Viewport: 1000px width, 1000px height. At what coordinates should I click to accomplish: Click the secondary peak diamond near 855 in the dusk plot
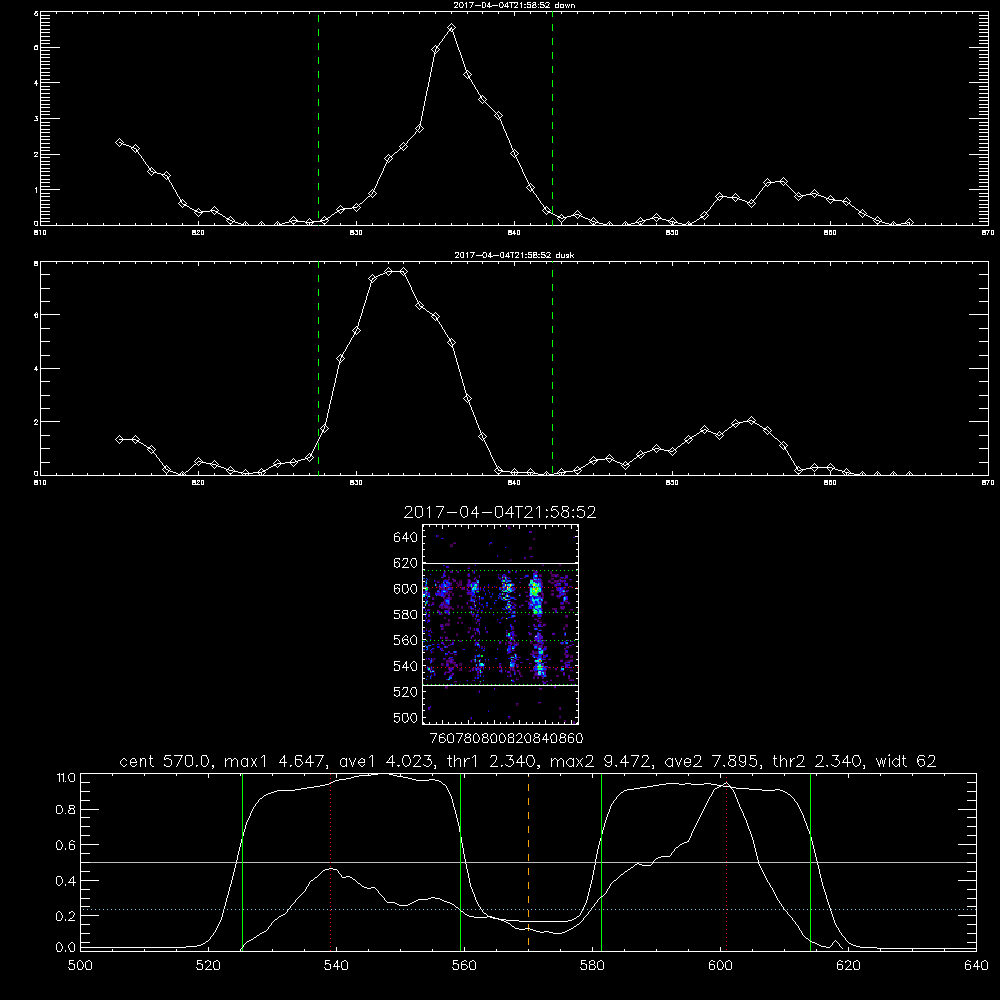[x=751, y=420]
